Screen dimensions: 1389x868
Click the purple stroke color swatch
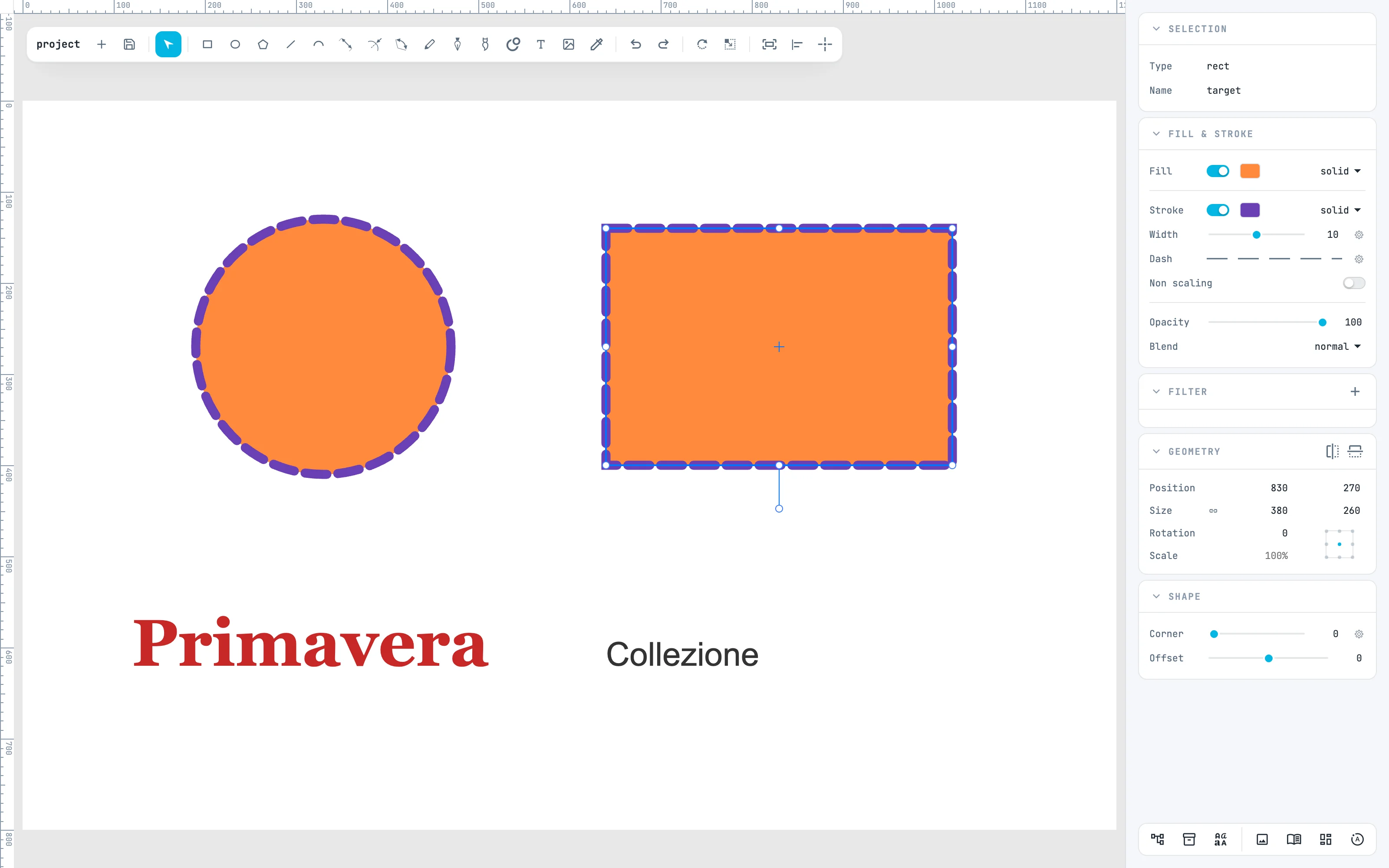click(x=1250, y=210)
